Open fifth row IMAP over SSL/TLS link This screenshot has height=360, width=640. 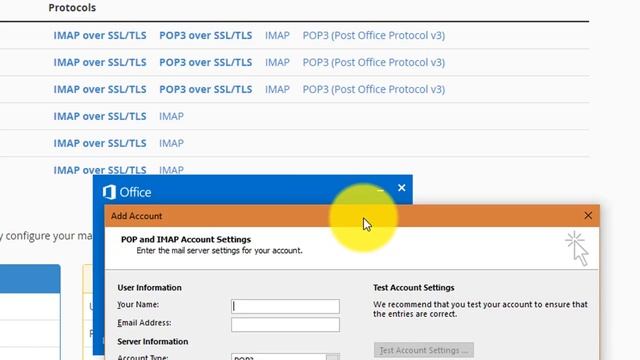100,143
